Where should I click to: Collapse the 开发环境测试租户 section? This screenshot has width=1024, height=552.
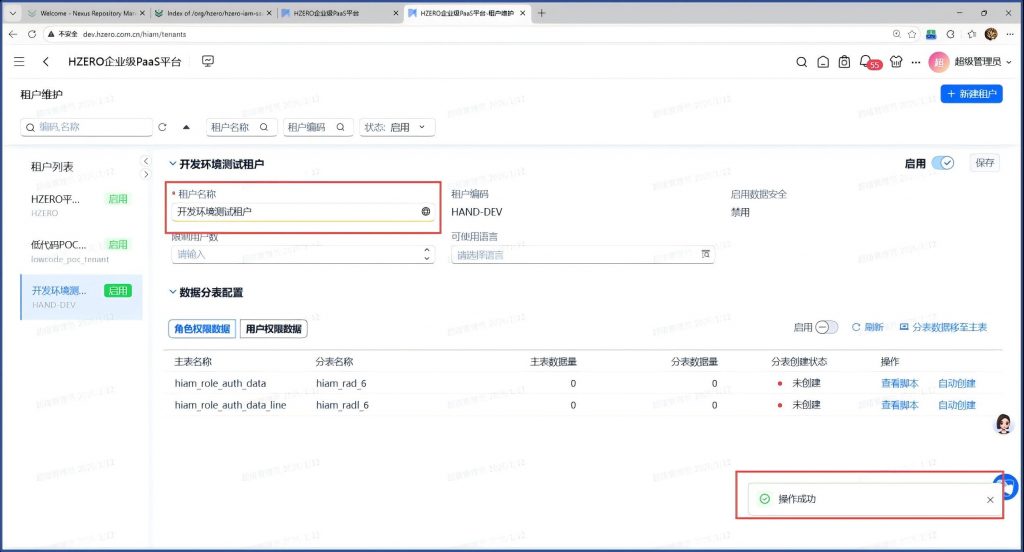pyautogui.click(x=172, y=164)
